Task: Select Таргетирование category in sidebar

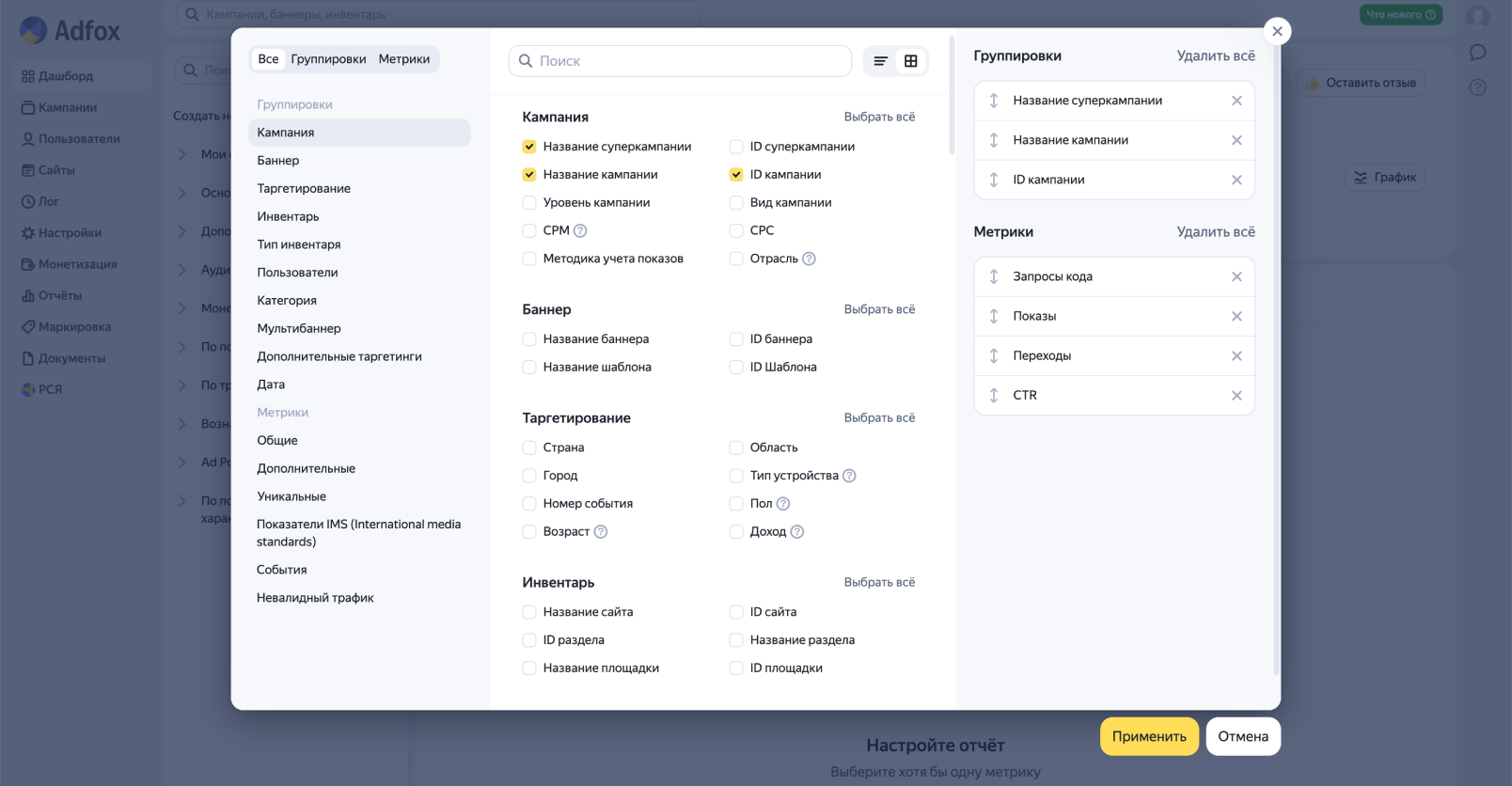Action: click(x=359, y=189)
